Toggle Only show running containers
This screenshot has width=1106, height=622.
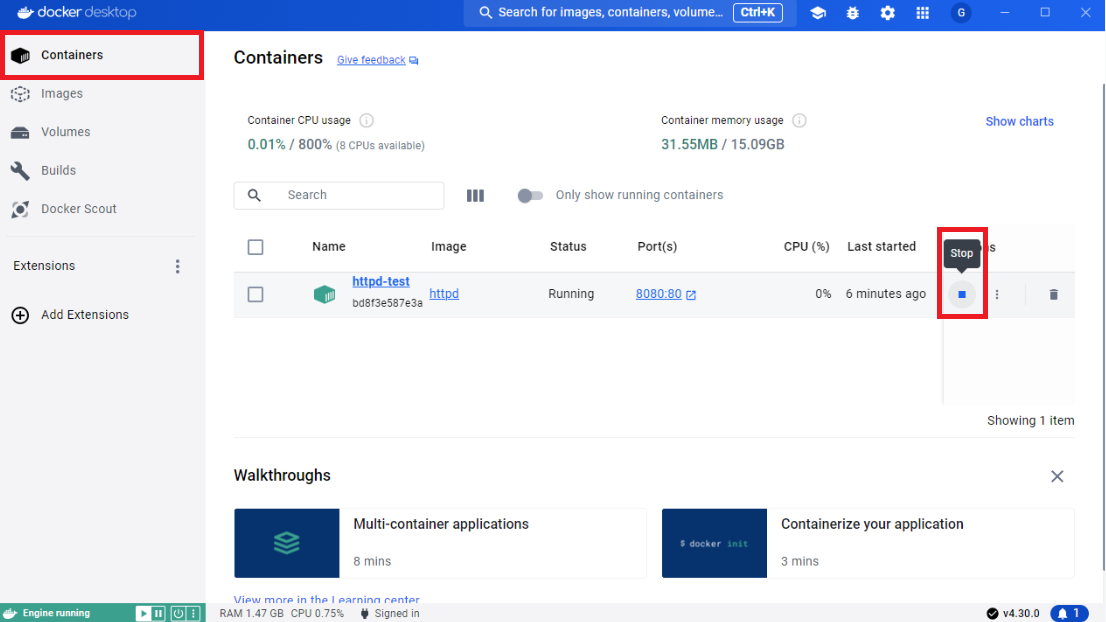tap(530, 195)
